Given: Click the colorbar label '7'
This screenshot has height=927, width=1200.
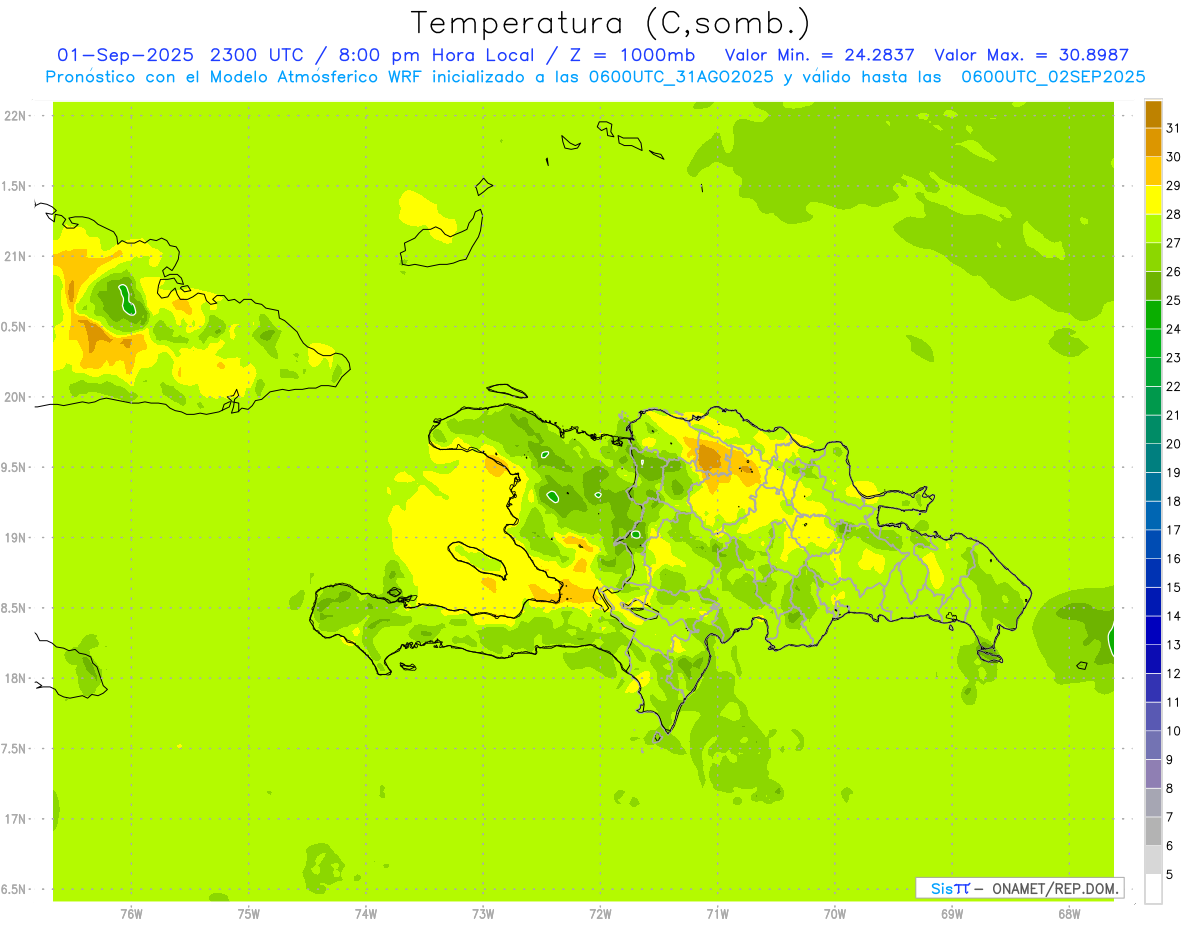Looking at the screenshot, I should [1170, 817].
